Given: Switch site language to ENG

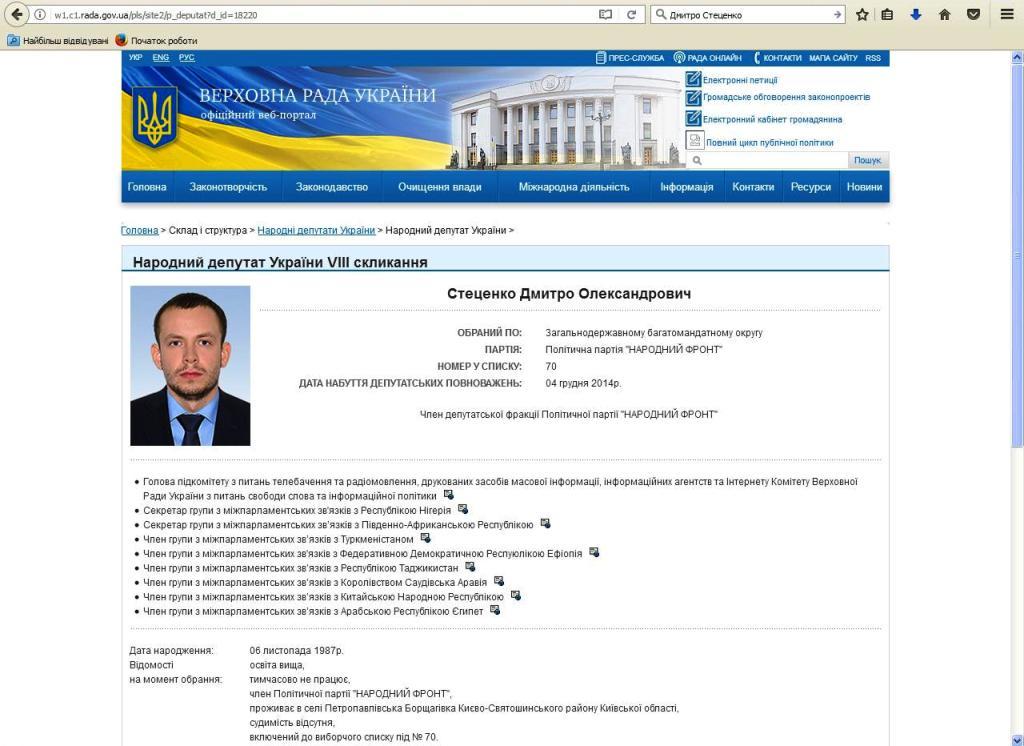Looking at the screenshot, I should coord(160,58).
